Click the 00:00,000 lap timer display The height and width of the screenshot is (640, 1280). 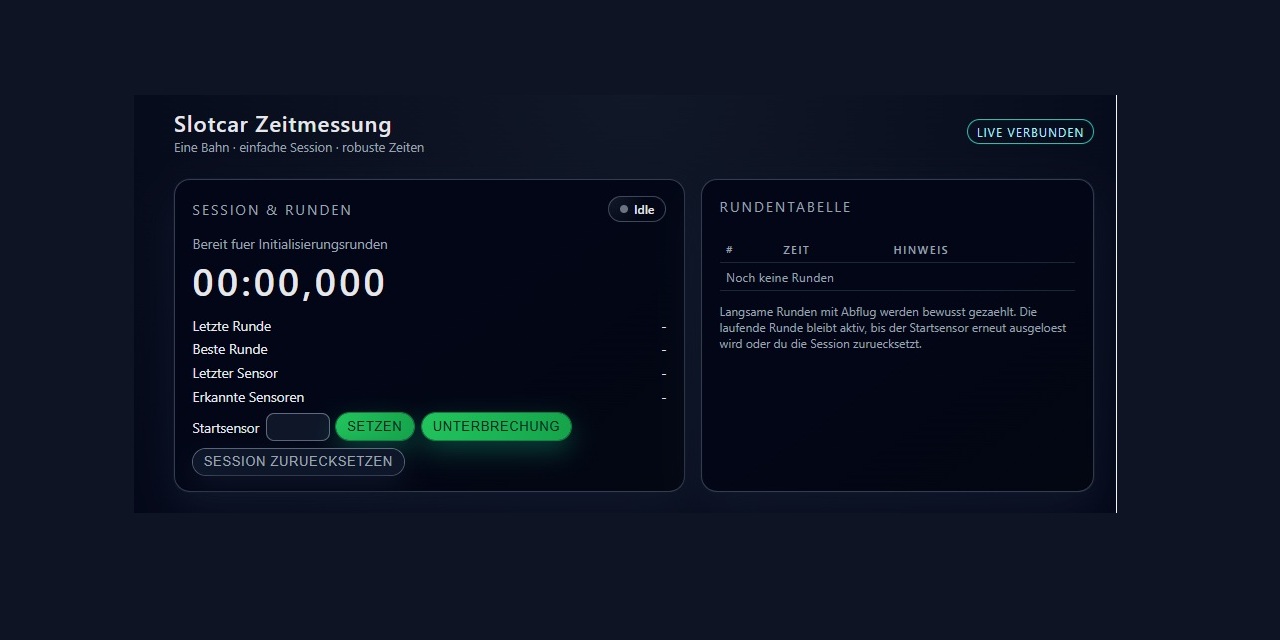[289, 283]
